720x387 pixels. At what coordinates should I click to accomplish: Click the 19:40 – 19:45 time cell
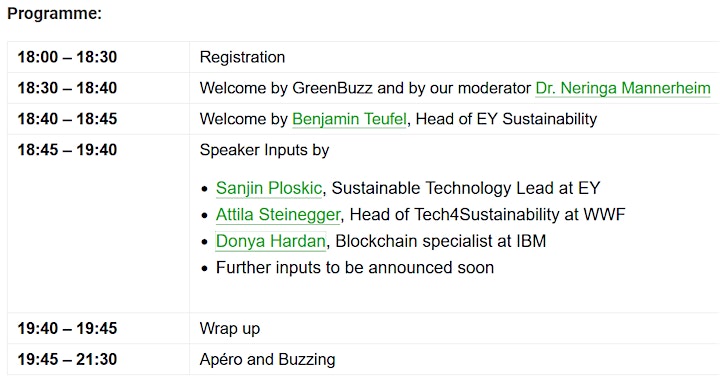pos(98,328)
